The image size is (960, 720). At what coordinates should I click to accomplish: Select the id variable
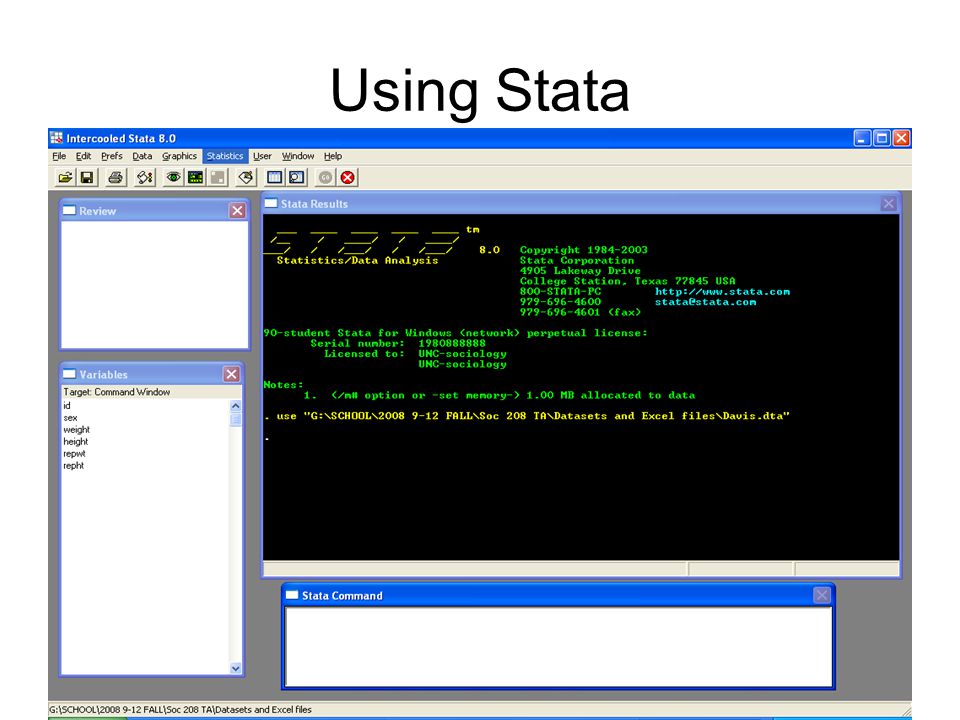tap(67, 405)
